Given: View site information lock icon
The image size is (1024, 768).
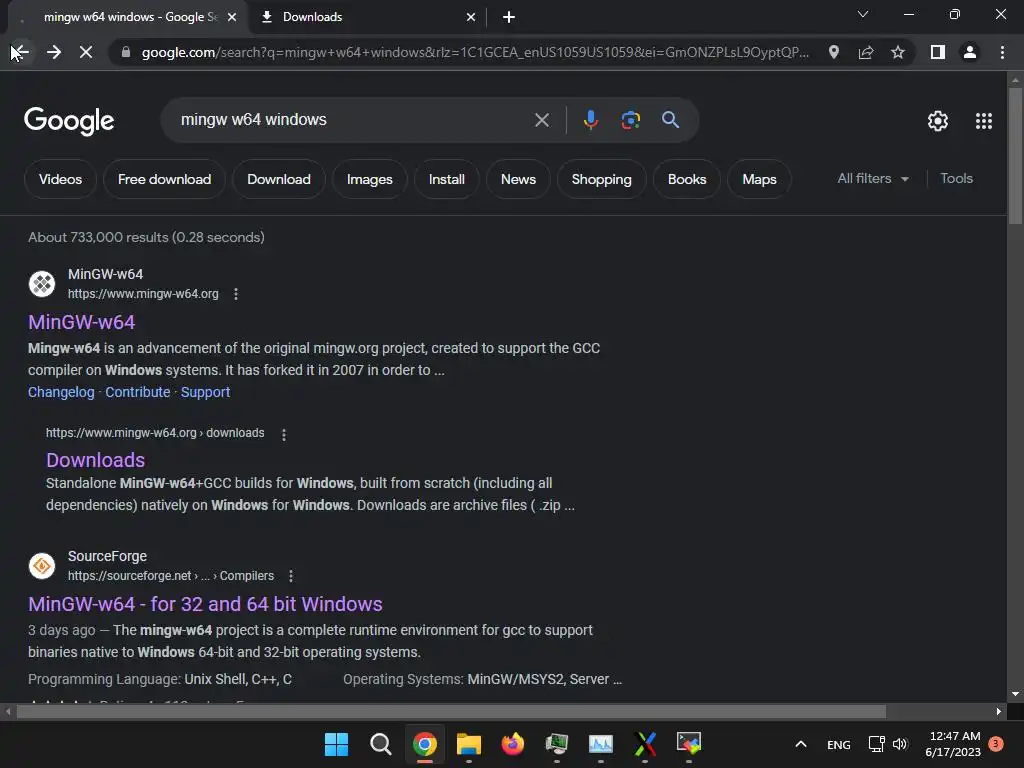Looking at the screenshot, I should 126,52.
